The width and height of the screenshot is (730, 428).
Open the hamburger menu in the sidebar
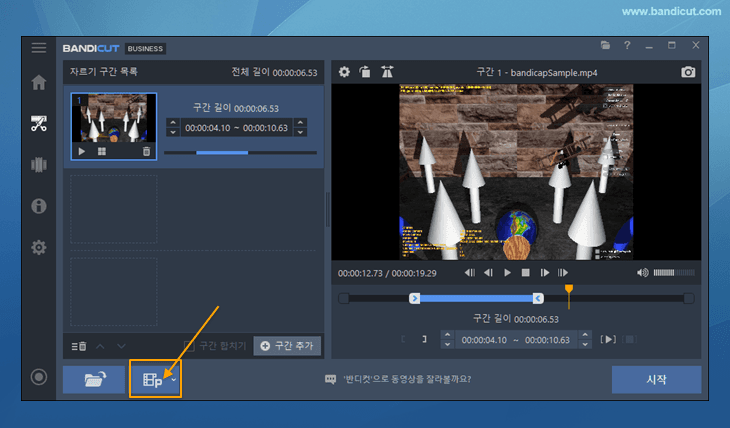point(39,48)
